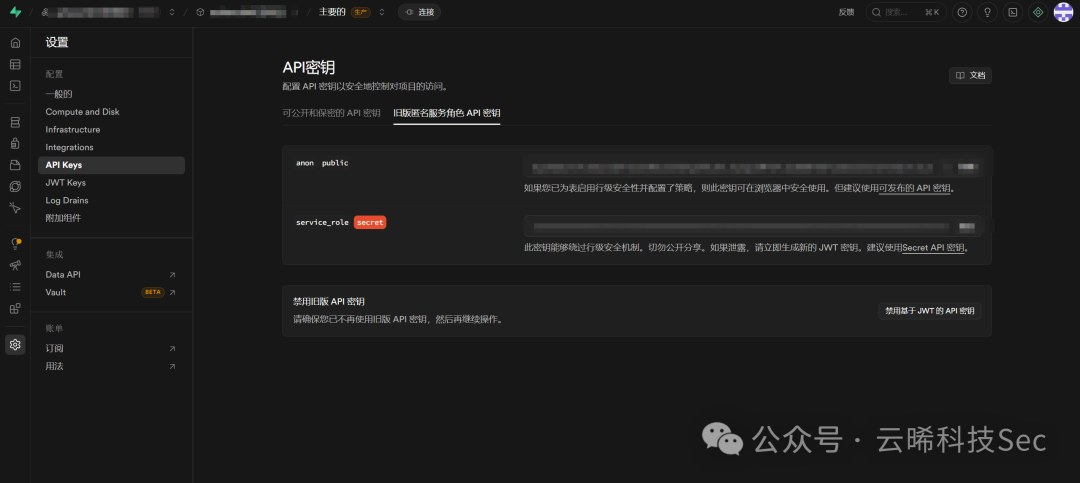Open the inline SQL terminal icon in top bar

pyautogui.click(x=1012, y=12)
